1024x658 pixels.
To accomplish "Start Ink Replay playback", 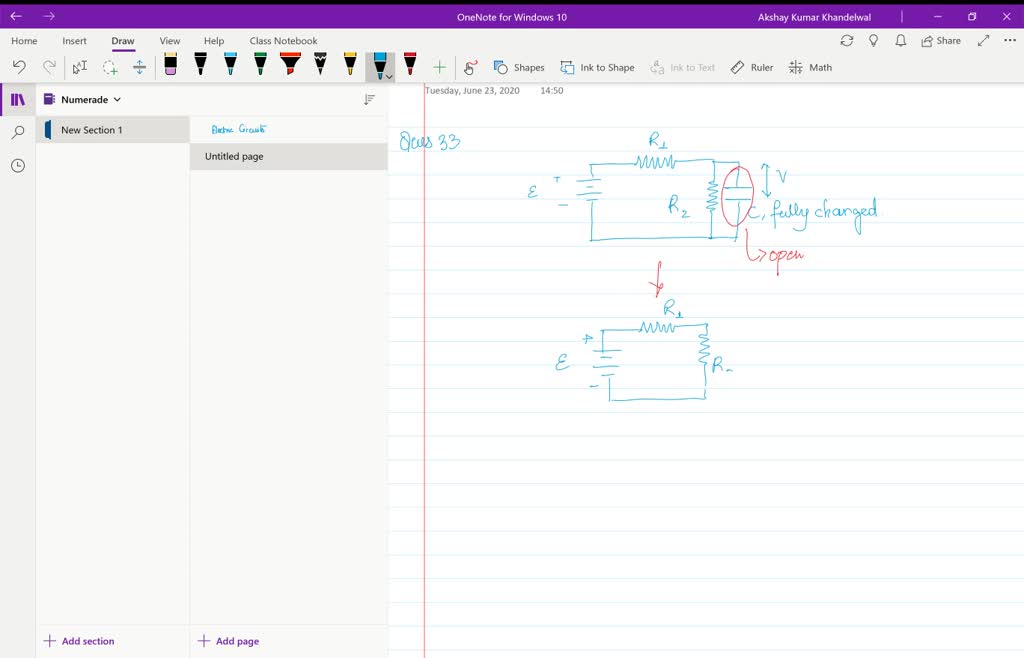I will point(470,66).
